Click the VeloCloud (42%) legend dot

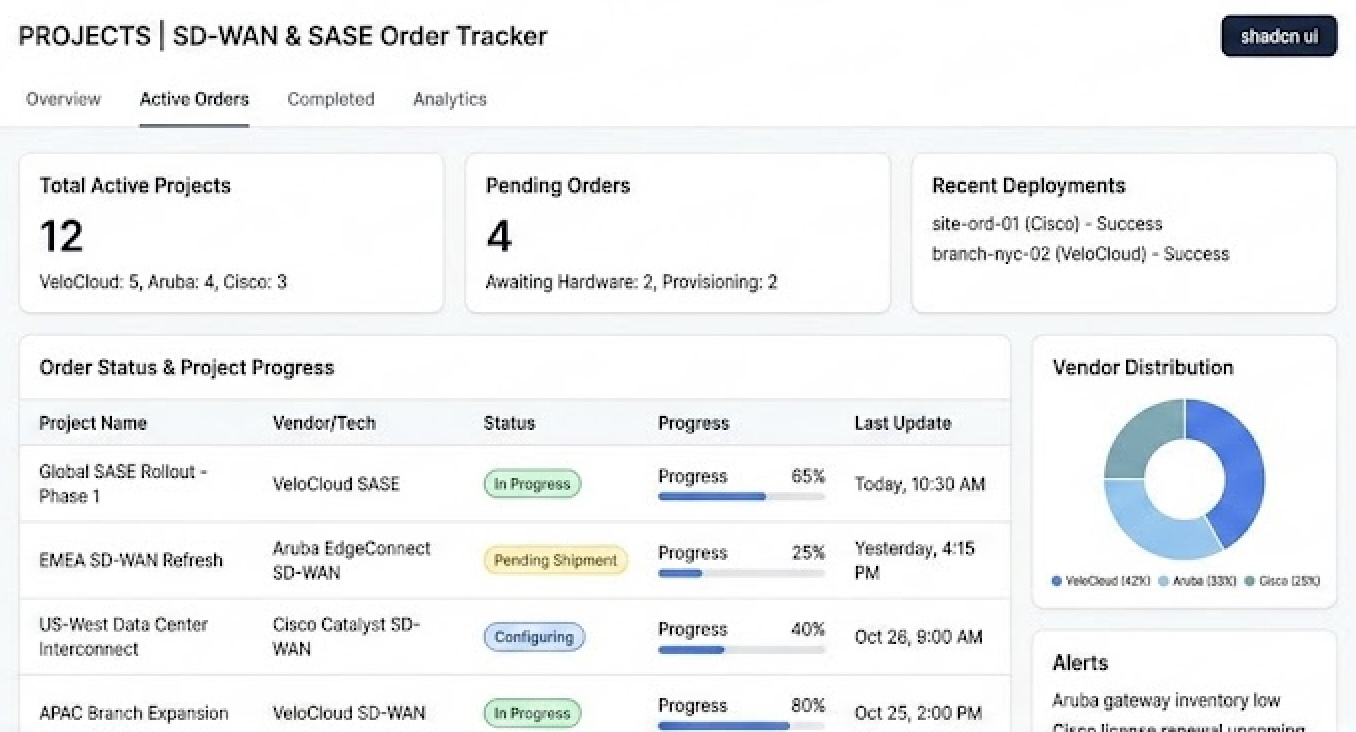(1057, 581)
